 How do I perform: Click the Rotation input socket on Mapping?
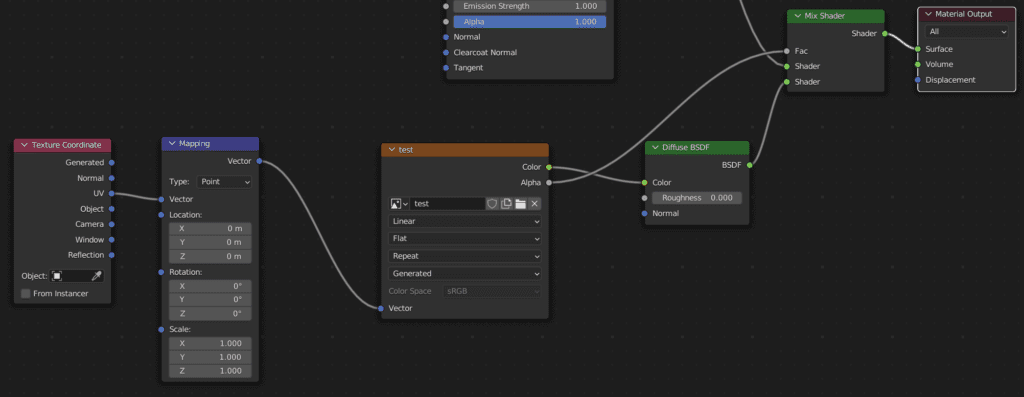(x=161, y=272)
